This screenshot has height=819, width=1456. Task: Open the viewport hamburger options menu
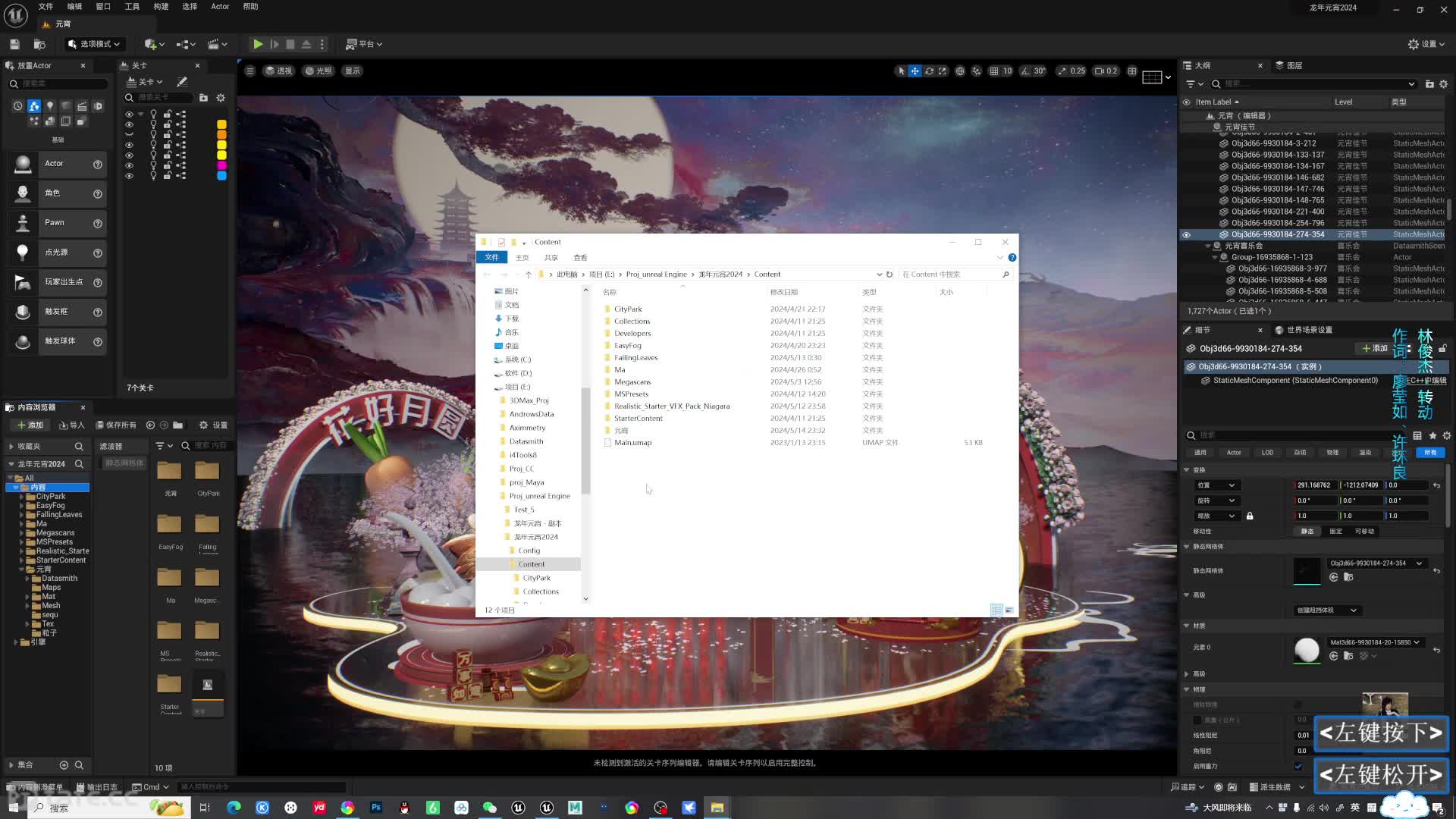pyautogui.click(x=249, y=71)
